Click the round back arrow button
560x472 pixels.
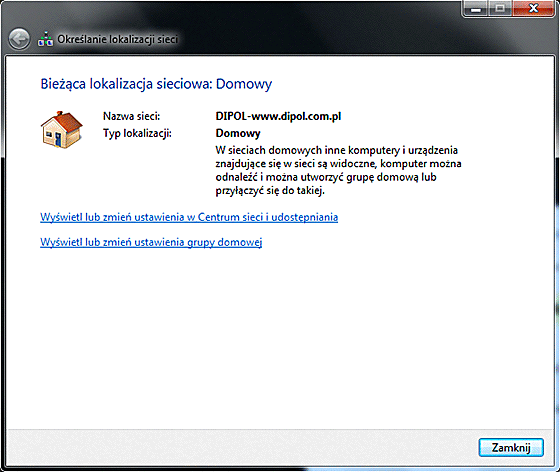click(19, 39)
